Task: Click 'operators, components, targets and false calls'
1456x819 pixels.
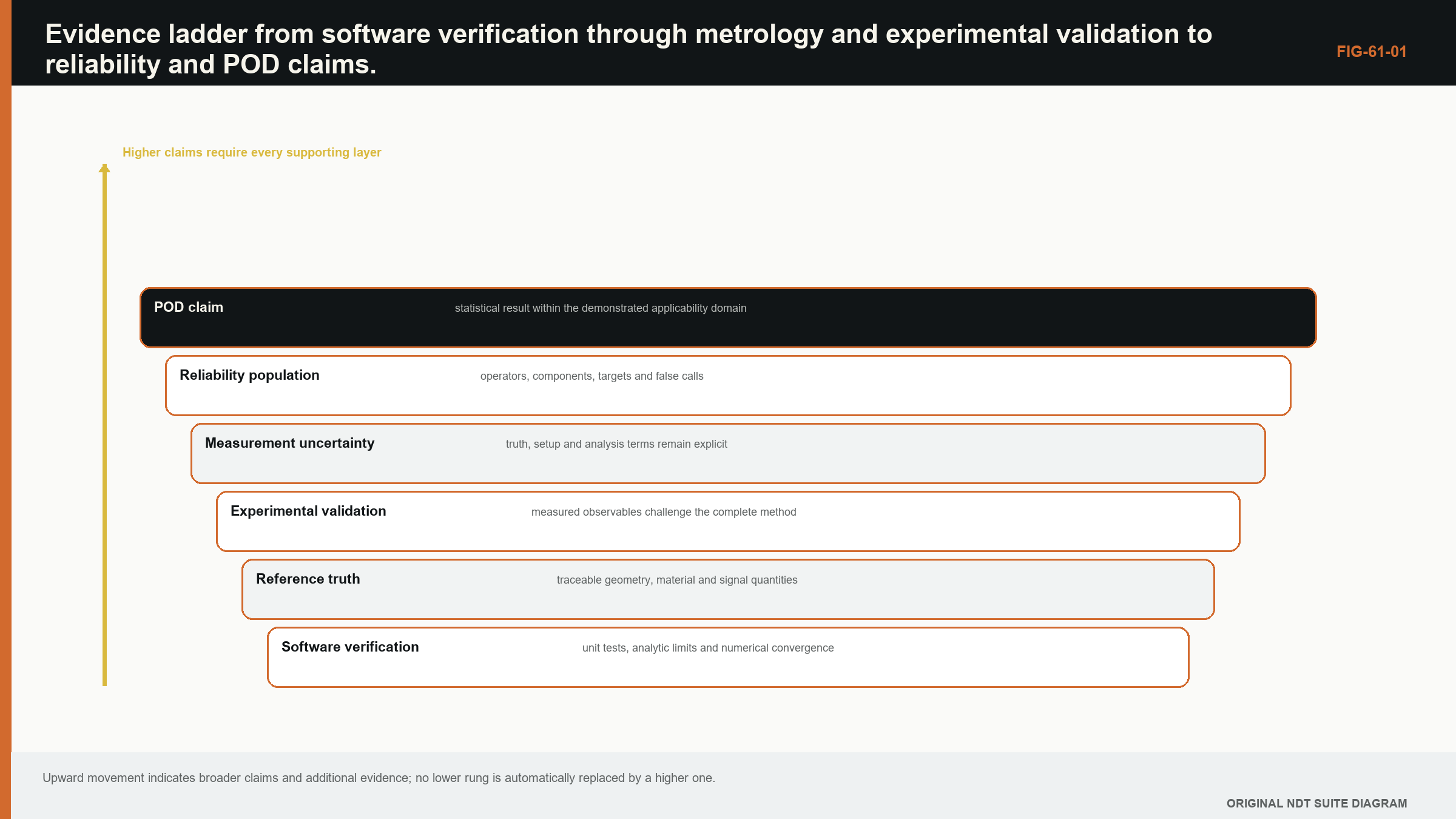Action: 592,376
